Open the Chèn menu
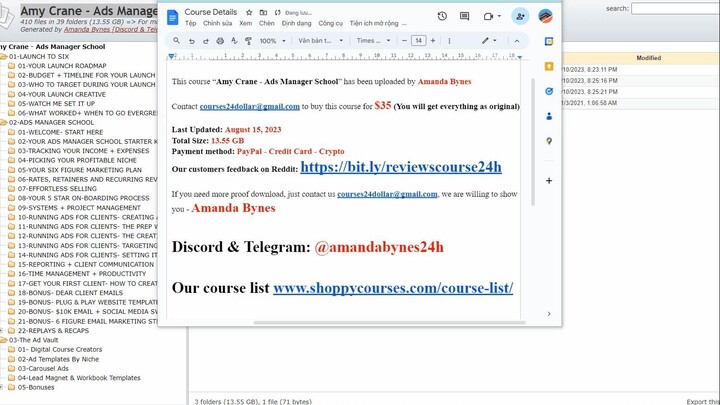The height and width of the screenshot is (405, 720). tap(266, 23)
